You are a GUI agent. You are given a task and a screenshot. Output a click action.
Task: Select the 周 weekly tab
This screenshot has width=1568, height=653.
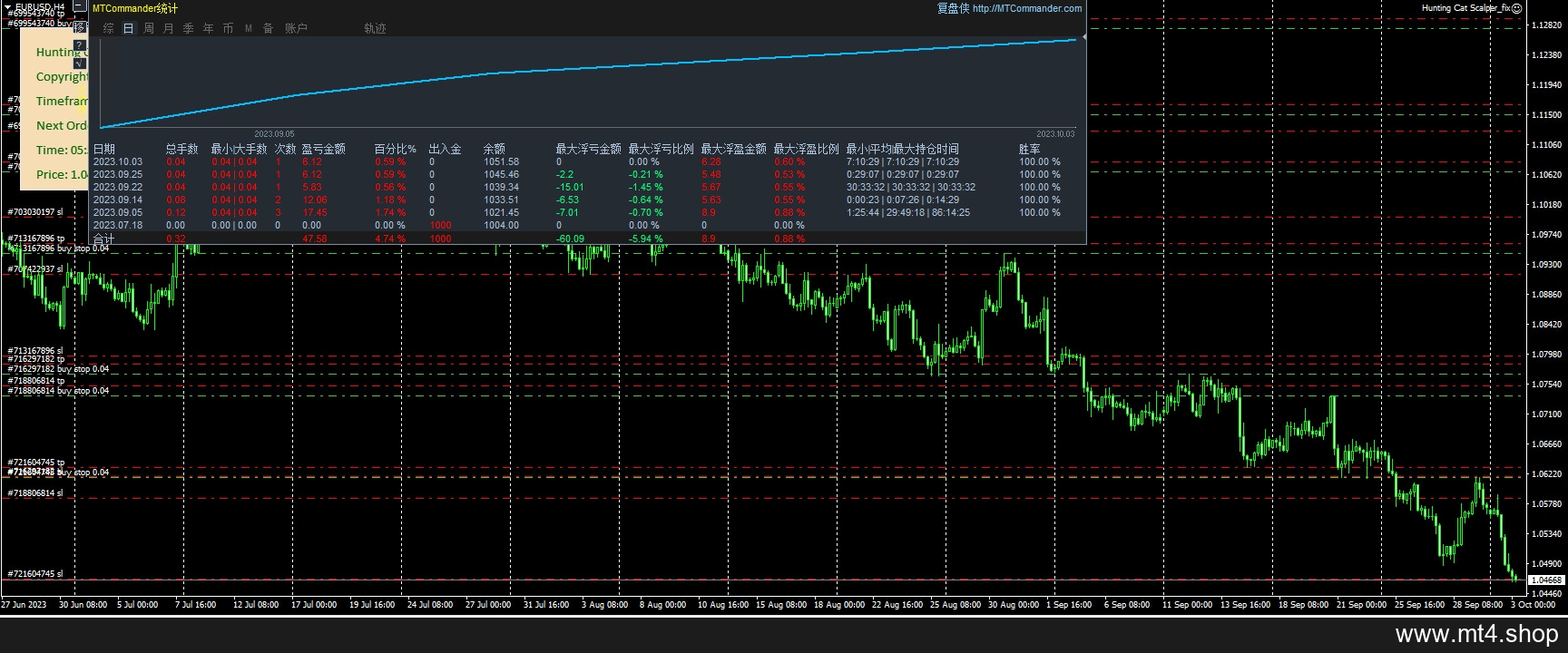click(148, 28)
